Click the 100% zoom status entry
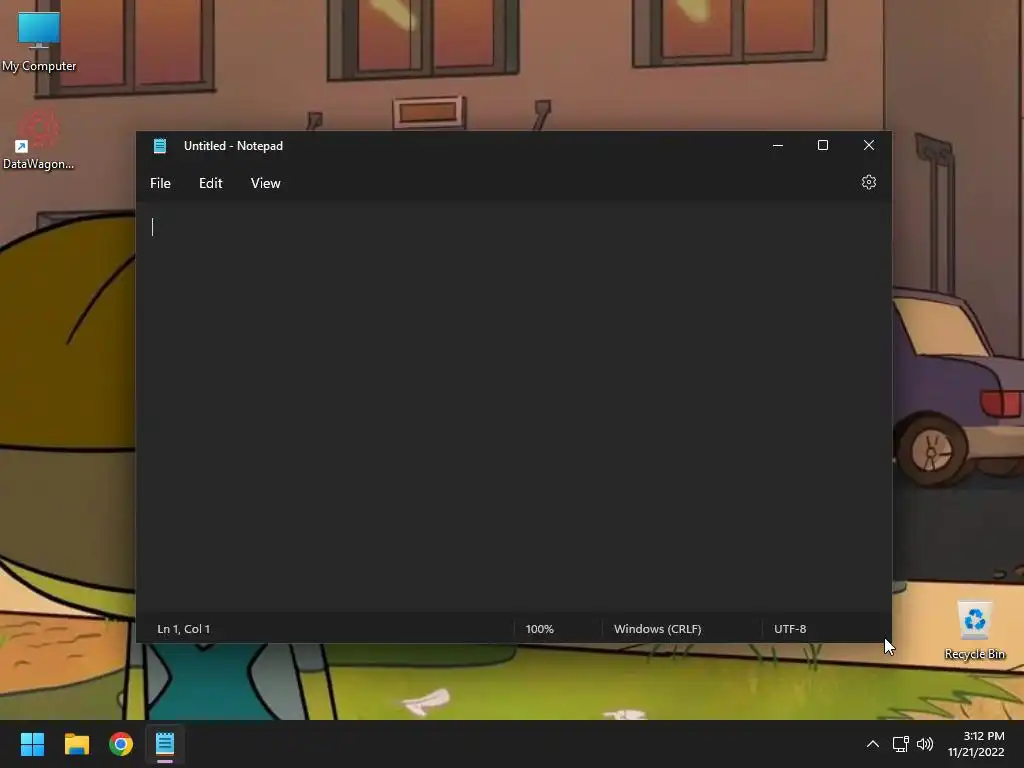 pos(539,629)
